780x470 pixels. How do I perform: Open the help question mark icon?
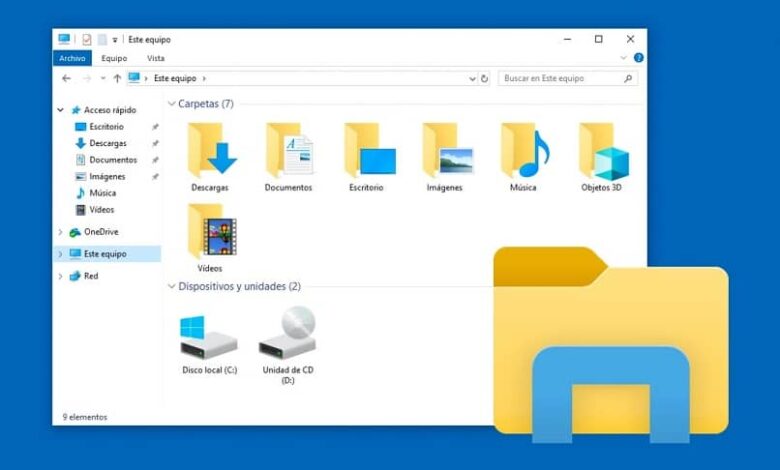pos(639,58)
